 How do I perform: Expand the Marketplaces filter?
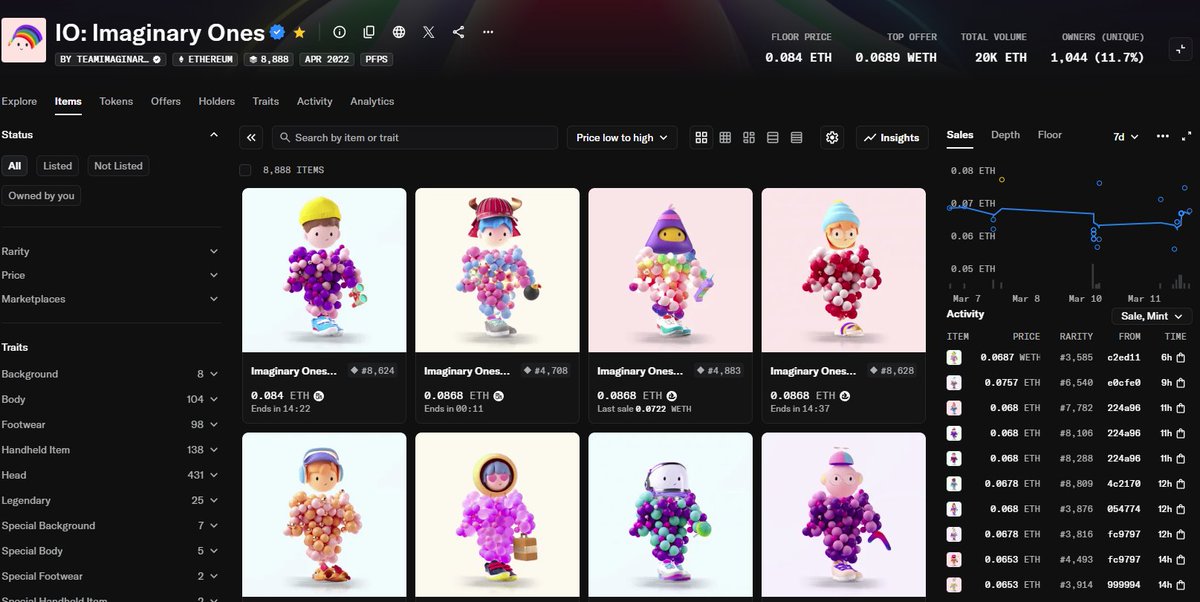[110, 299]
